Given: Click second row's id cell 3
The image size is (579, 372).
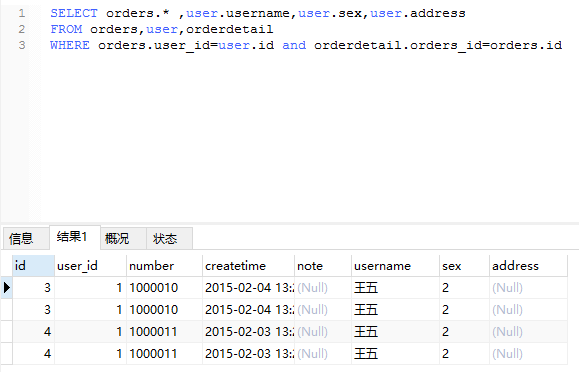Looking at the screenshot, I should (33, 310).
